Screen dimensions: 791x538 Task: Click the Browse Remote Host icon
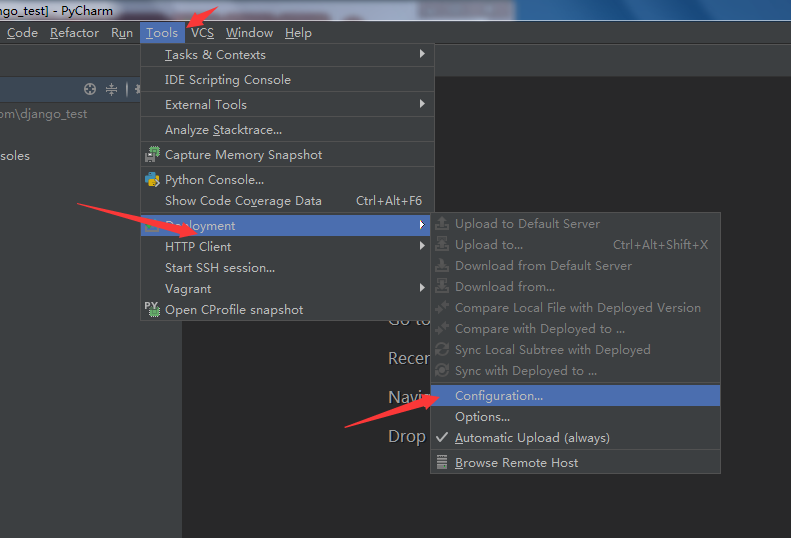pyautogui.click(x=442, y=462)
